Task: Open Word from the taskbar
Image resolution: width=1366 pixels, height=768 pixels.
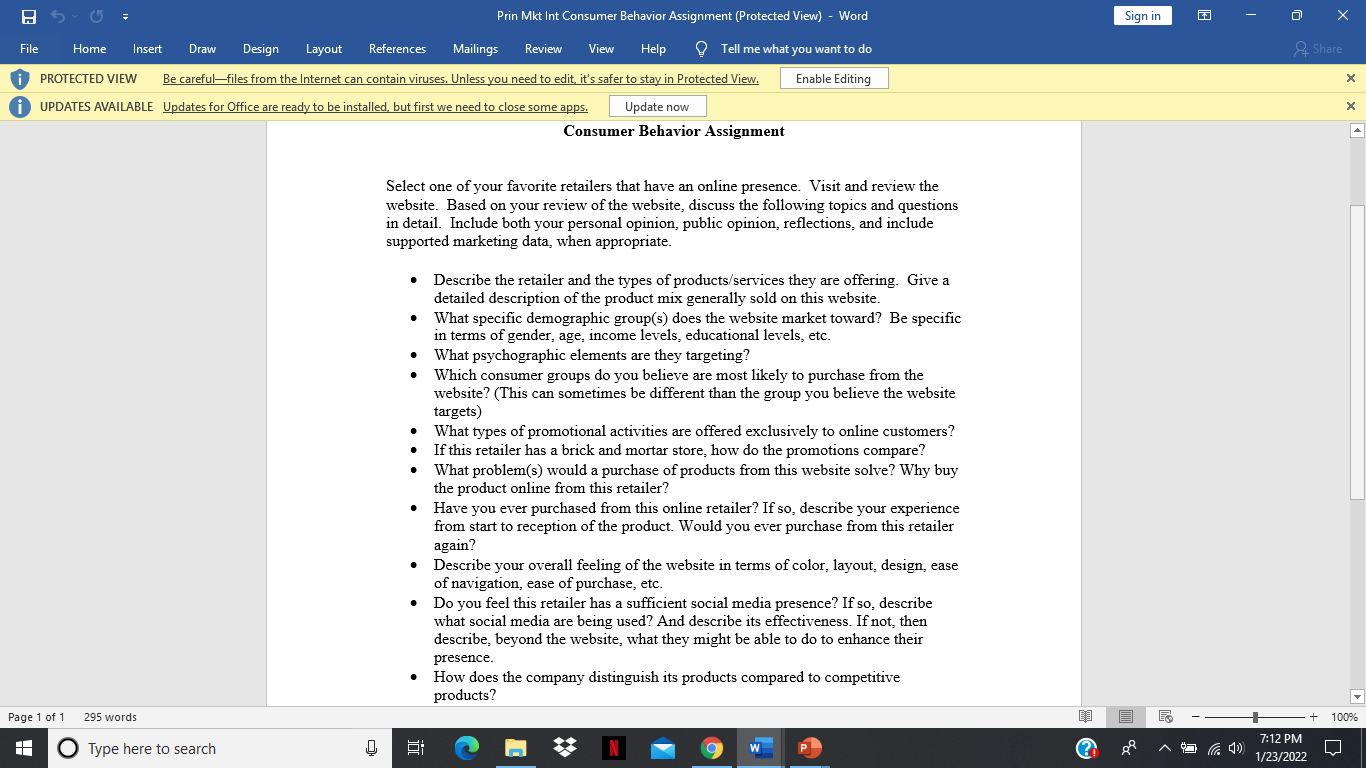Action: 760,747
